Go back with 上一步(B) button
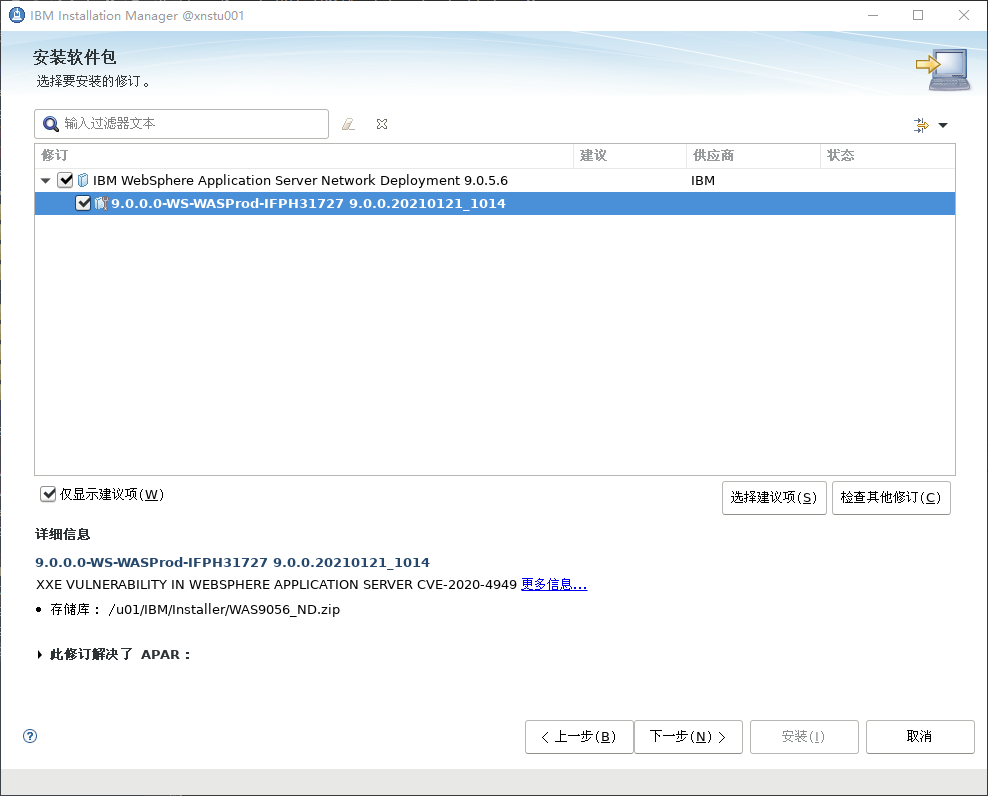Image resolution: width=988 pixels, height=796 pixels. point(579,737)
